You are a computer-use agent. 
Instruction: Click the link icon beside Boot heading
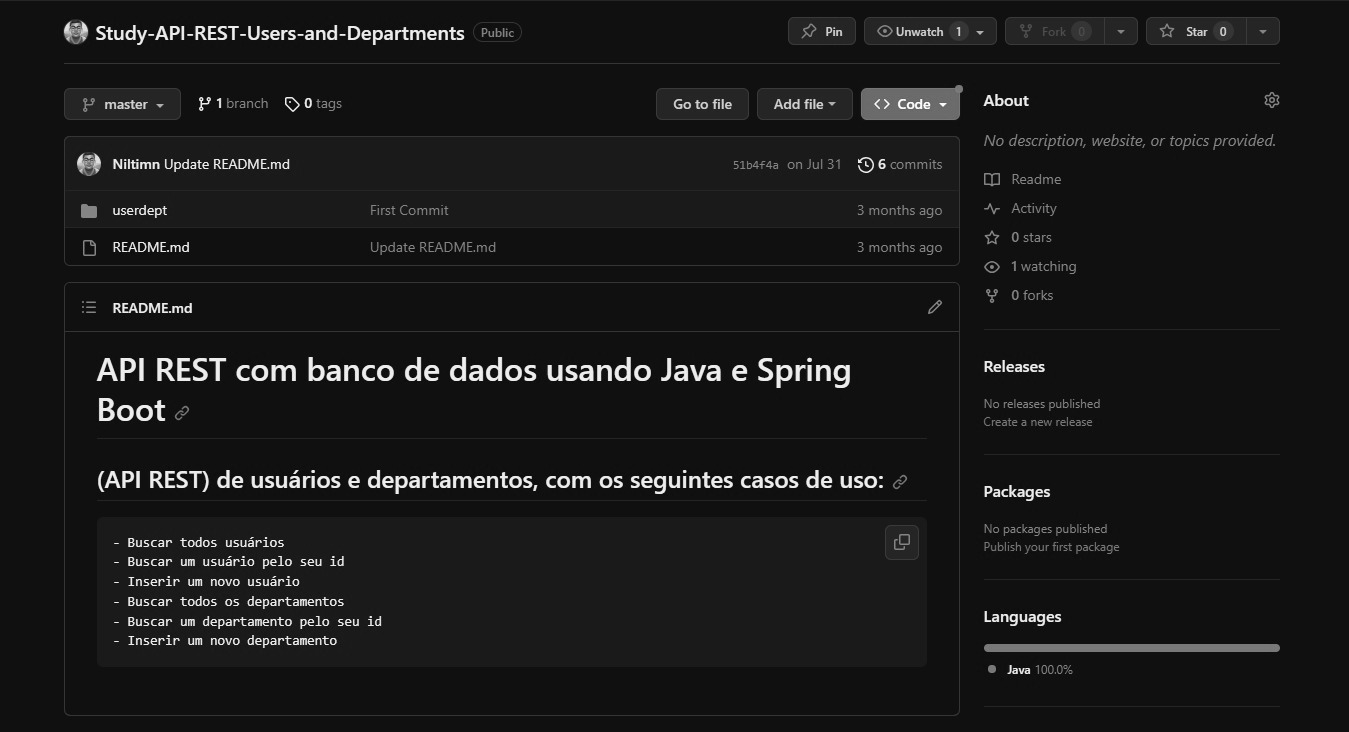(x=182, y=412)
